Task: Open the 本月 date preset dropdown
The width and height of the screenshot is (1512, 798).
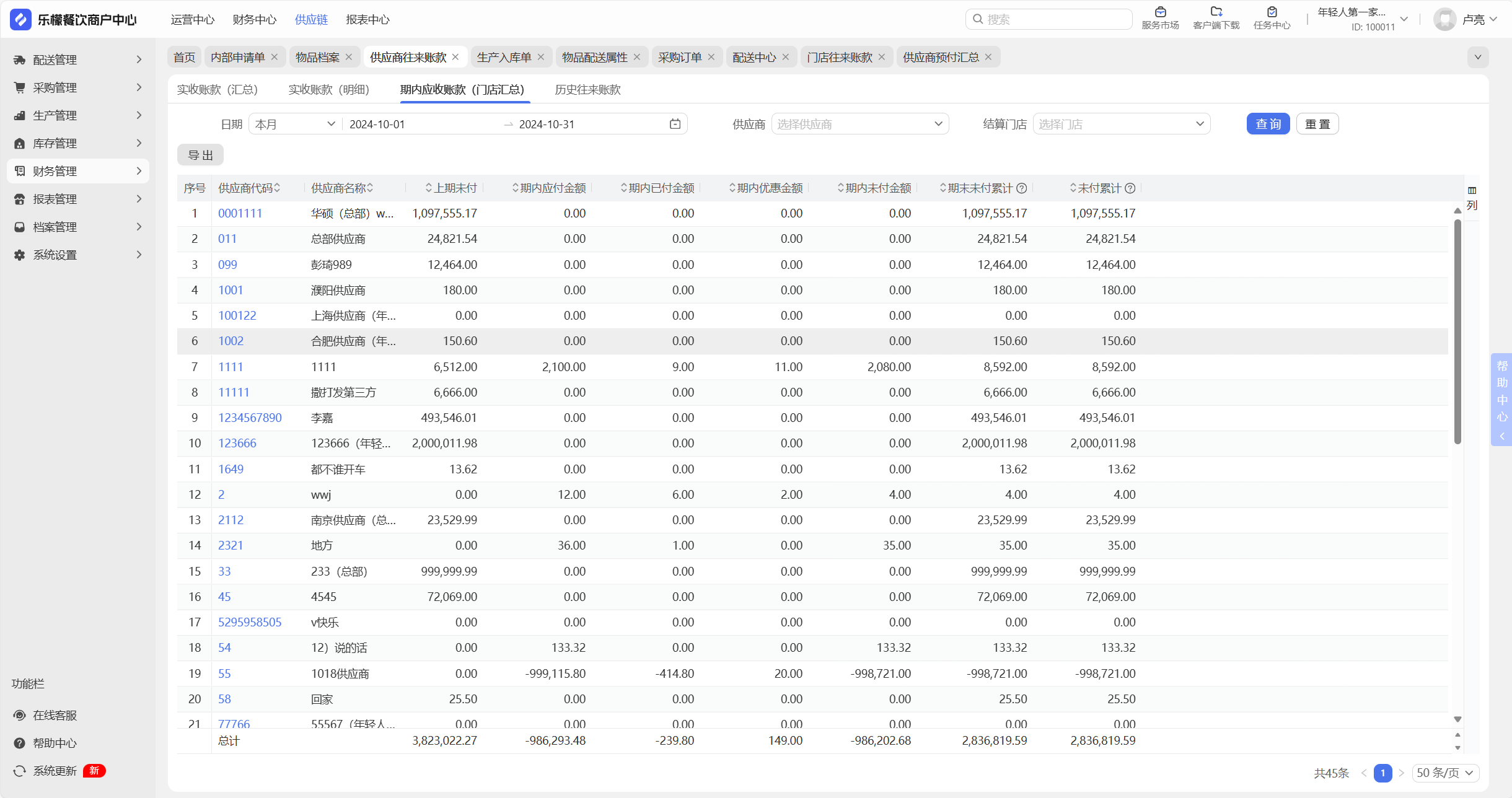Action: pyautogui.click(x=295, y=124)
